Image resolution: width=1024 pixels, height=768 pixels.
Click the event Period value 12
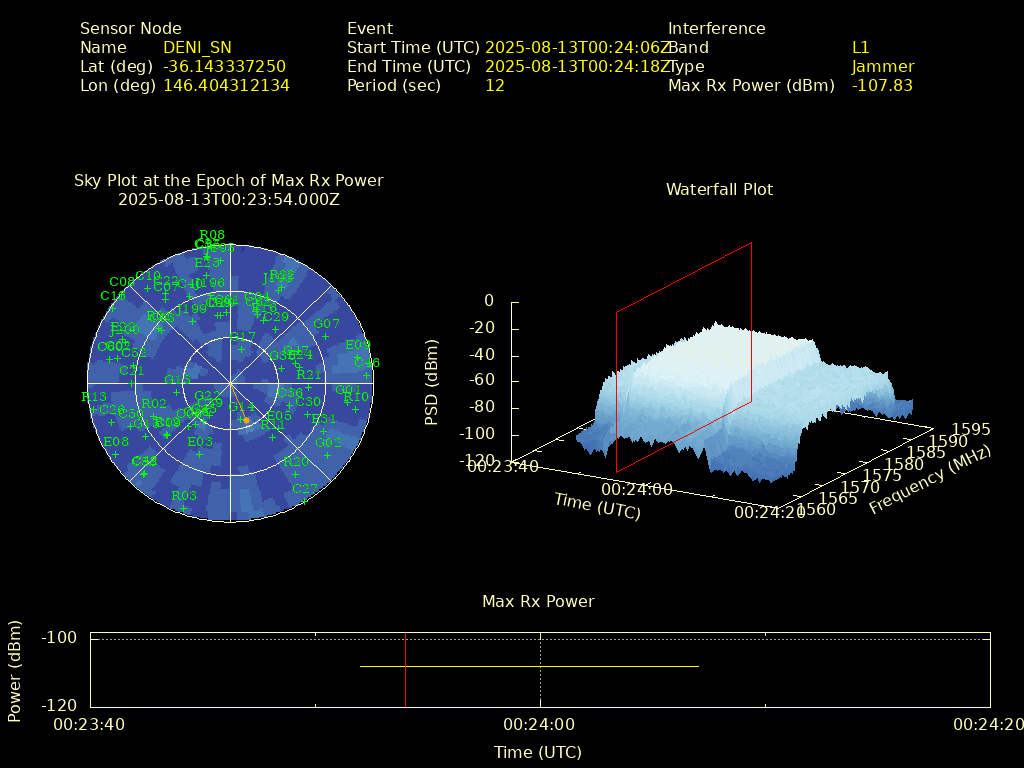494,86
